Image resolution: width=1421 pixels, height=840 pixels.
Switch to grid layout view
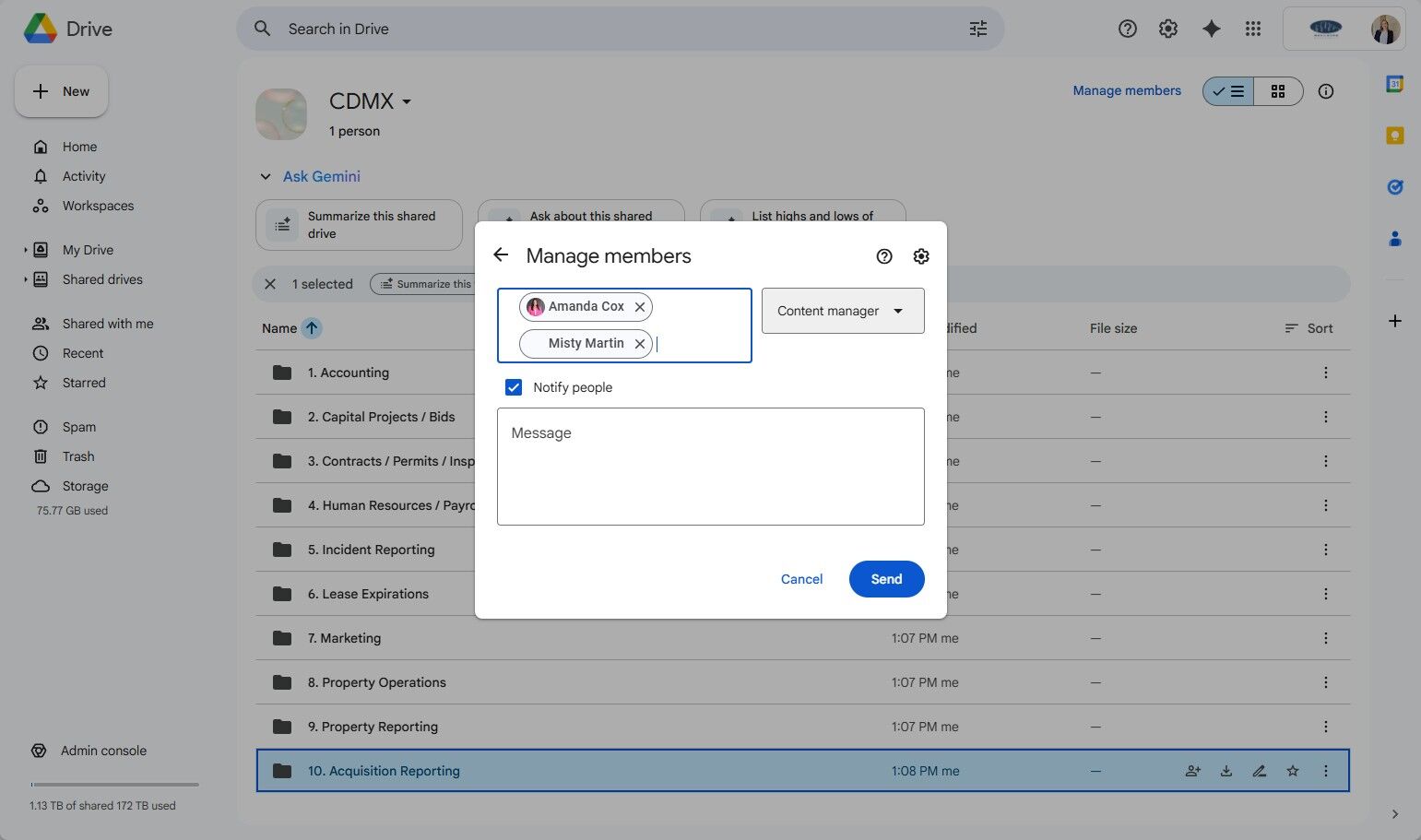coord(1278,91)
